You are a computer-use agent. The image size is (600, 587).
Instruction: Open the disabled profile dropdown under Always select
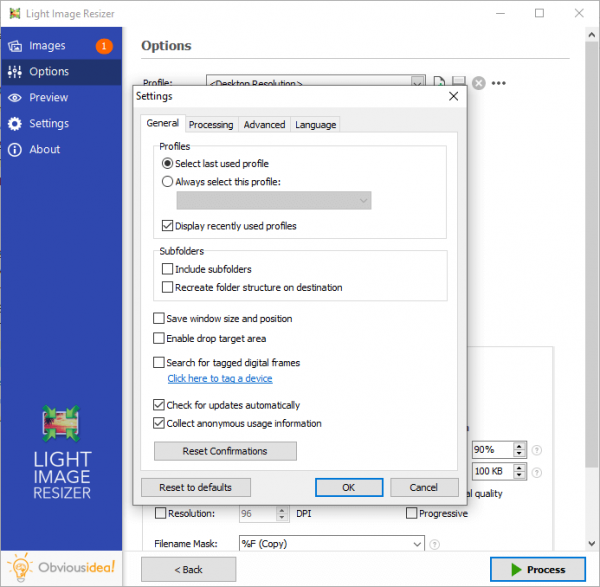[274, 201]
